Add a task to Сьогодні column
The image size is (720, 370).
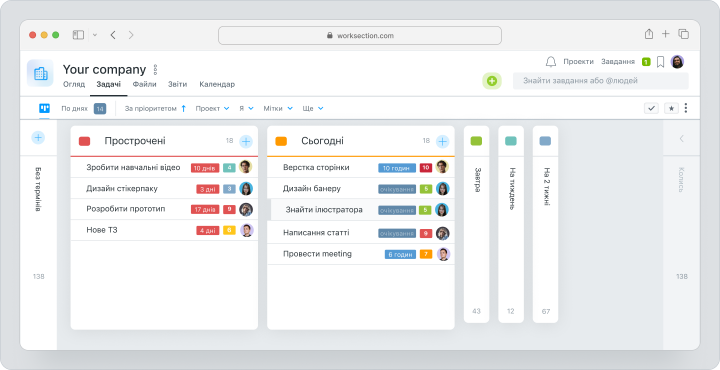coord(442,141)
